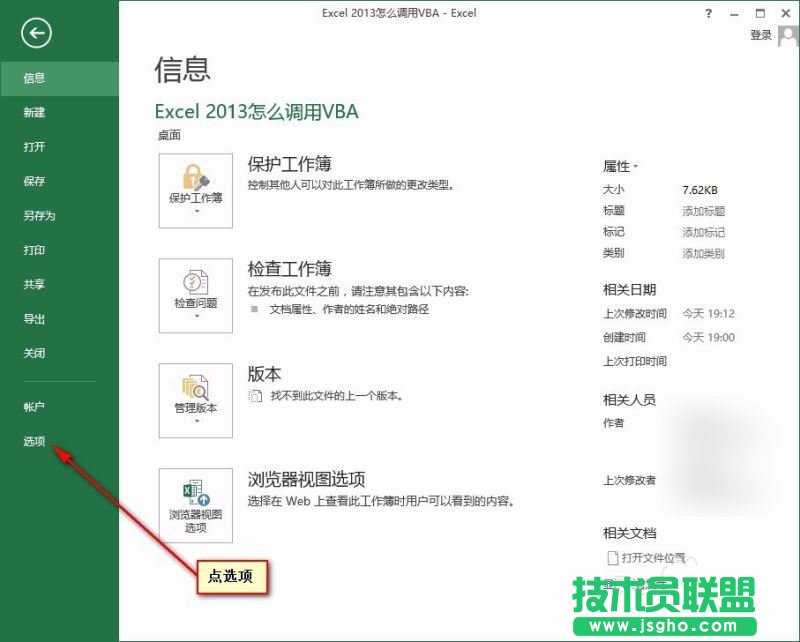The image size is (800, 642).
Task: Open Excel help via the question mark icon
Action: click(707, 13)
